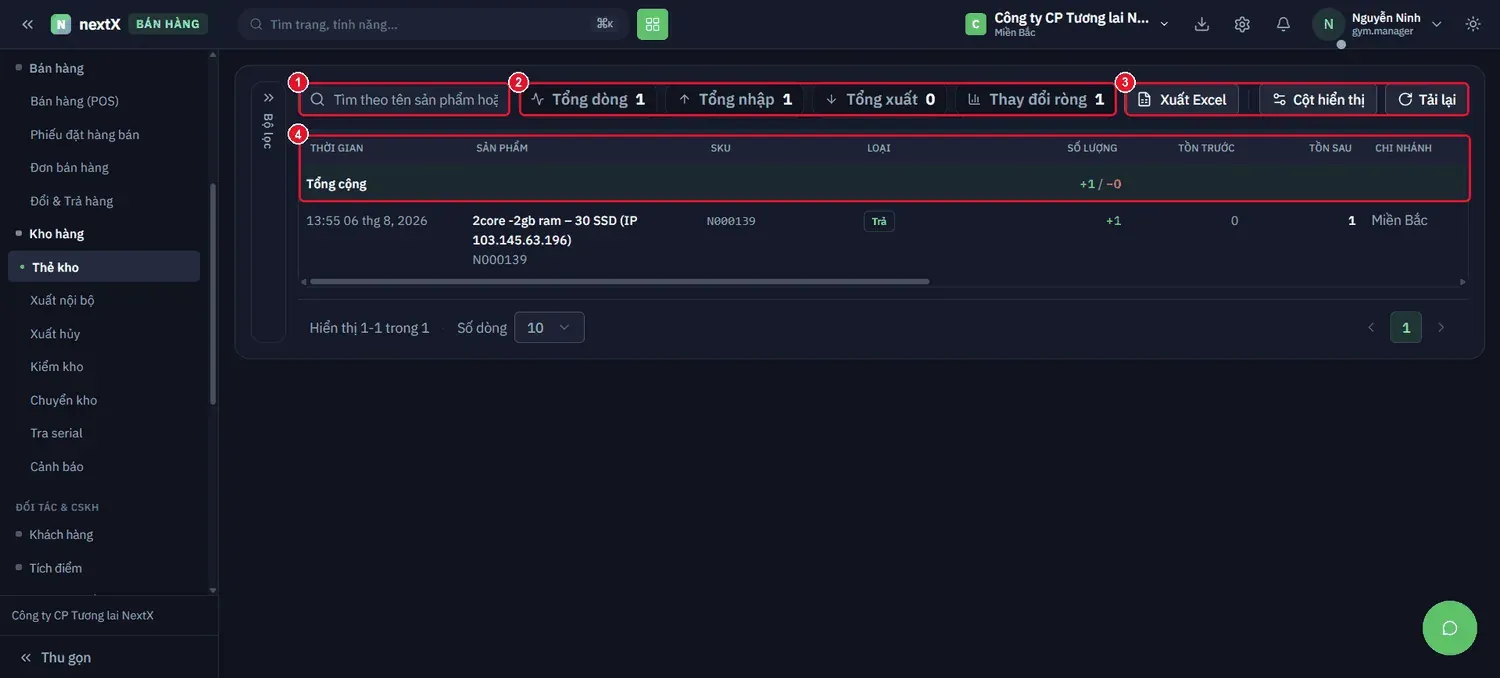Focus the global Tìm trang, tính năng search
This screenshot has width=1500, height=678.
click(434, 24)
